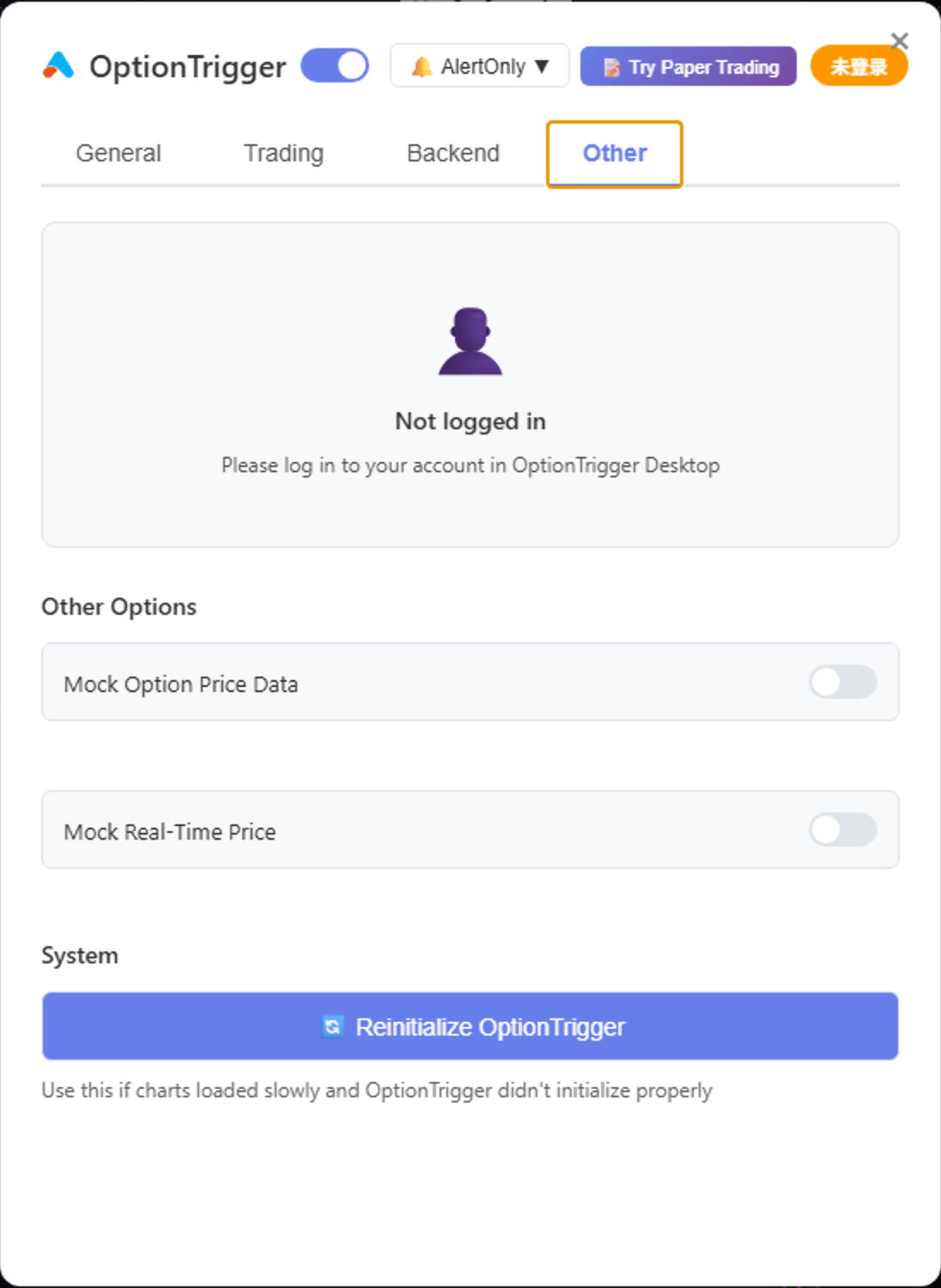Click the notepad icon on Try Paper Trading
This screenshot has width=941, height=1288.
(611, 67)
